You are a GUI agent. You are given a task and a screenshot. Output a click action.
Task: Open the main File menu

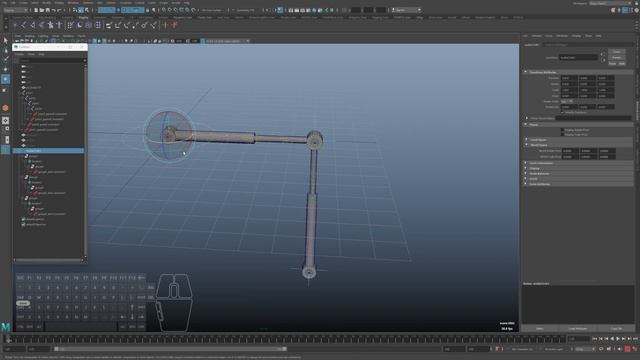[4, 2]
